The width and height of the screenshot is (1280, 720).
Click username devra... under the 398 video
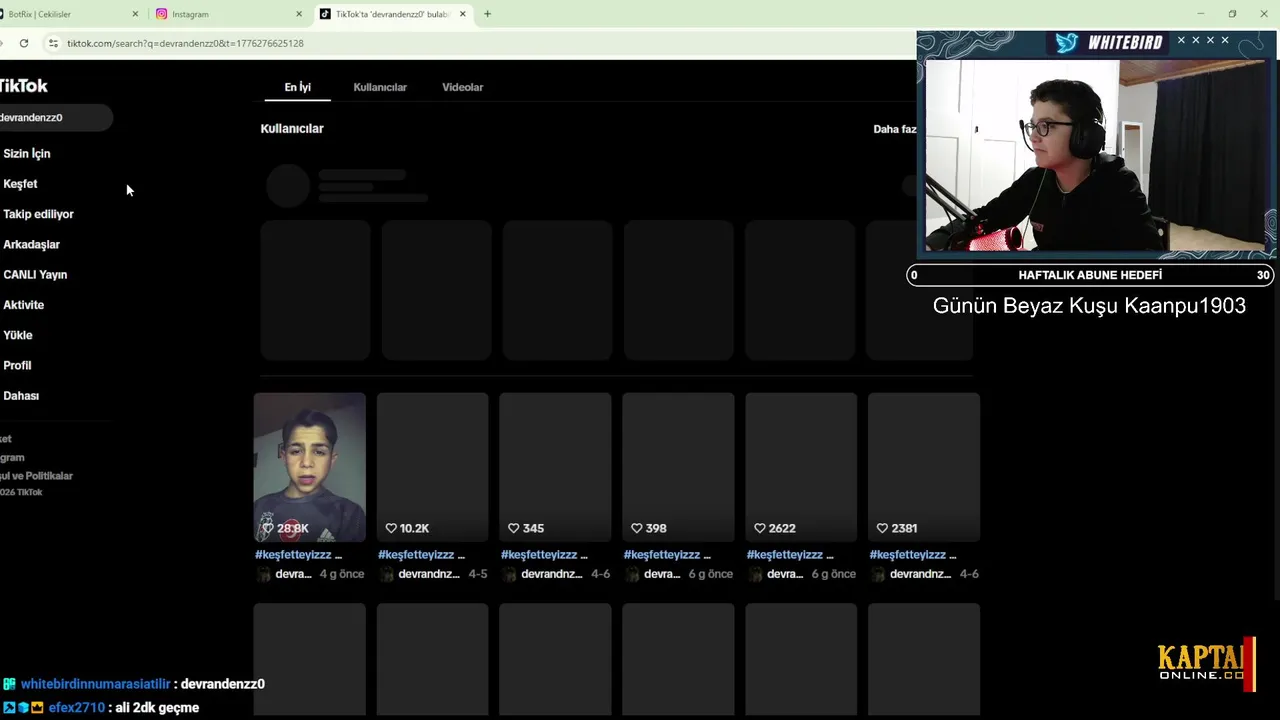point(662,574)
